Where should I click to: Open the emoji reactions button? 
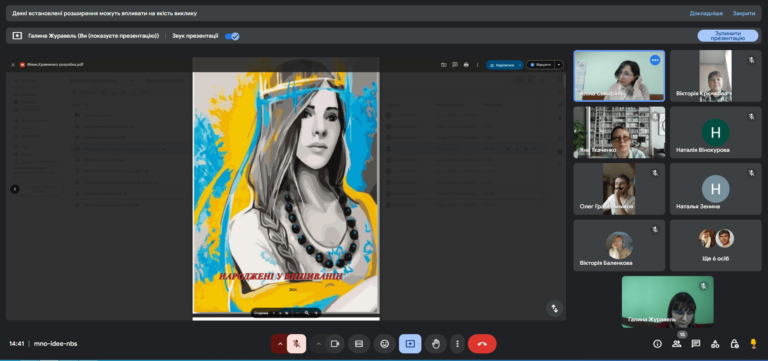[384, 344]
